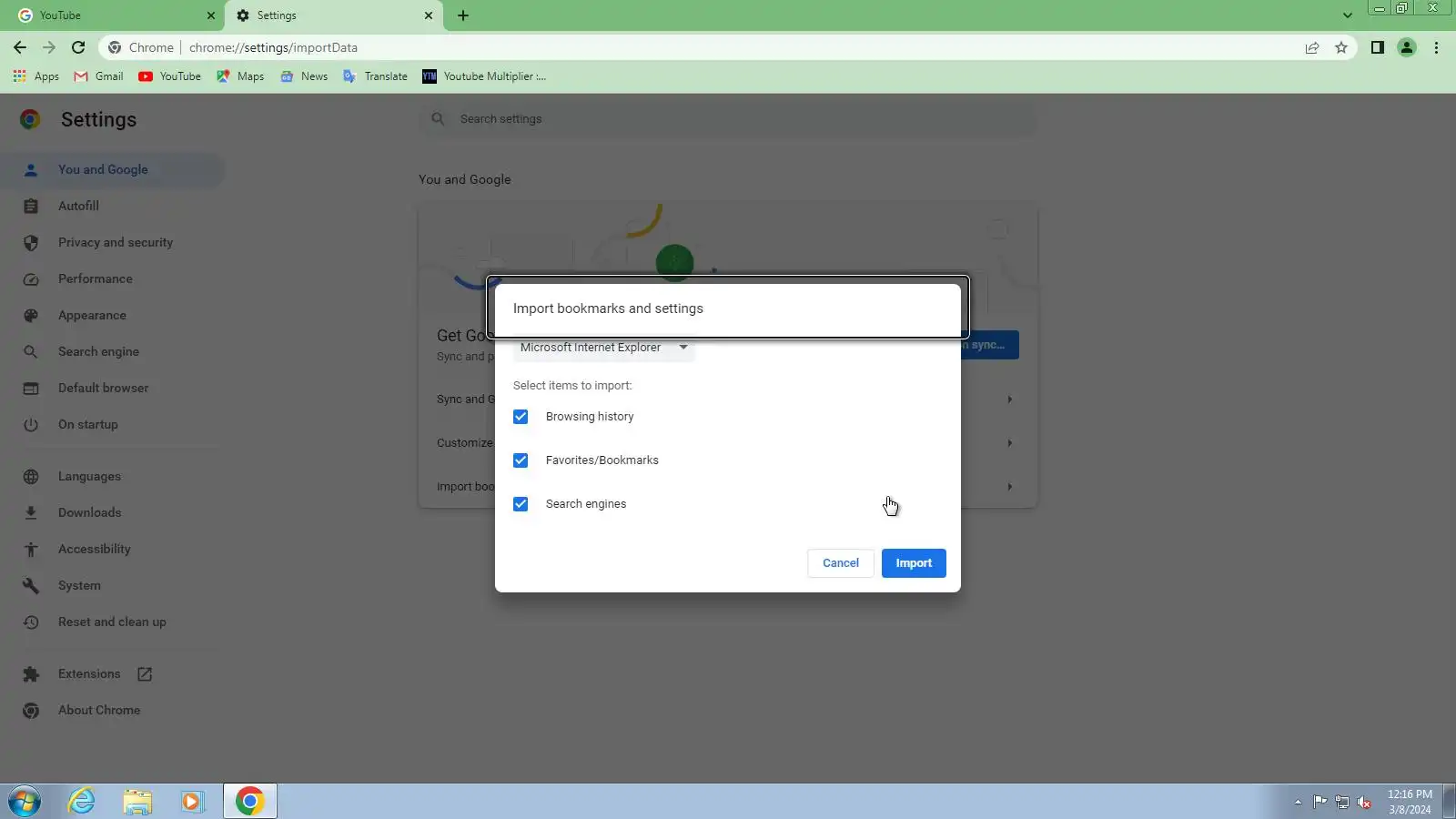1456x819 pixels.
Task: Open the News bookmark
Action: pos(304,76)
